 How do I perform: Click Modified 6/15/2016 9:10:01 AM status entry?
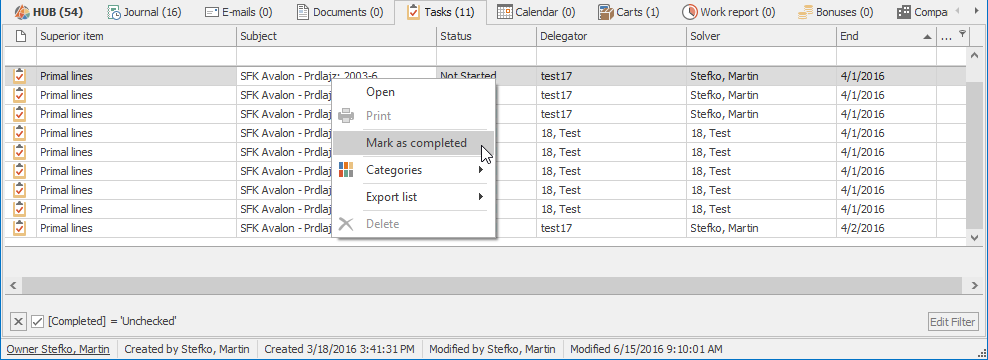(x=646, y=349)
